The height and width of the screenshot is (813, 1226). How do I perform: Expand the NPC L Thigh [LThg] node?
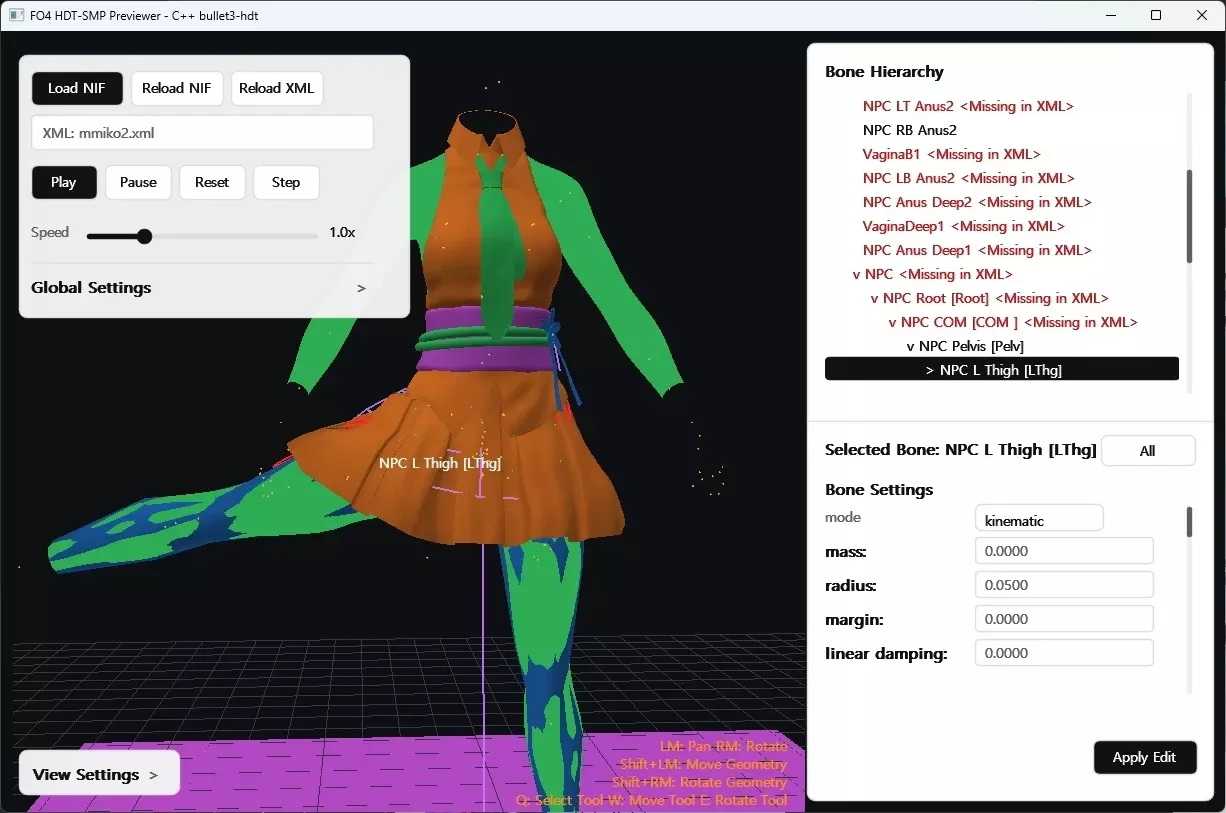point(930,370)
